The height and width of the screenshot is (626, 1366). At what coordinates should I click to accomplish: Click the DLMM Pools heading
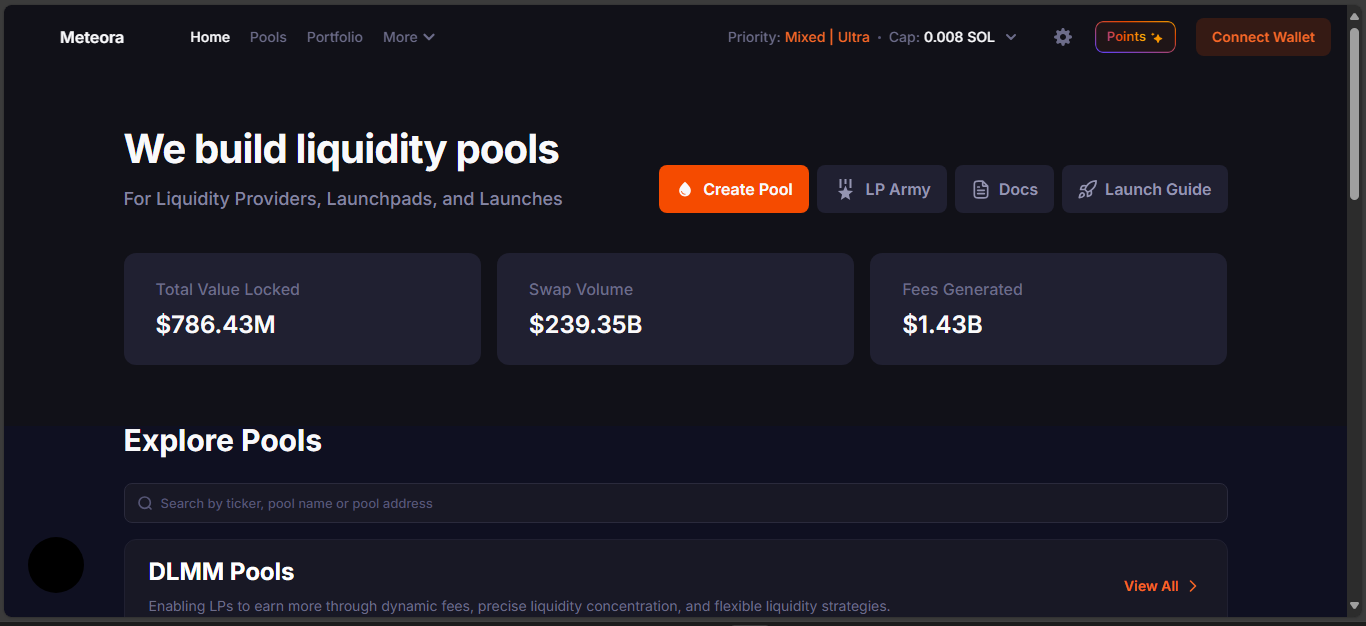pyautogui.click(x=221, y=572)
